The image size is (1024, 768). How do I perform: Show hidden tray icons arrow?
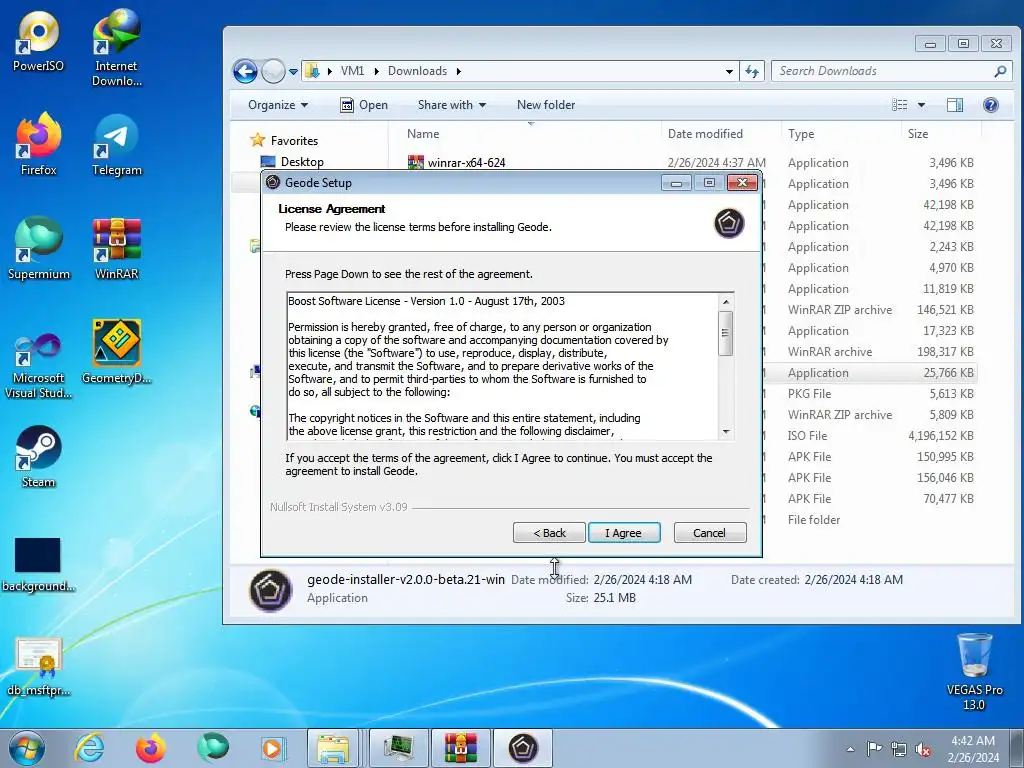tap(850, 749)
